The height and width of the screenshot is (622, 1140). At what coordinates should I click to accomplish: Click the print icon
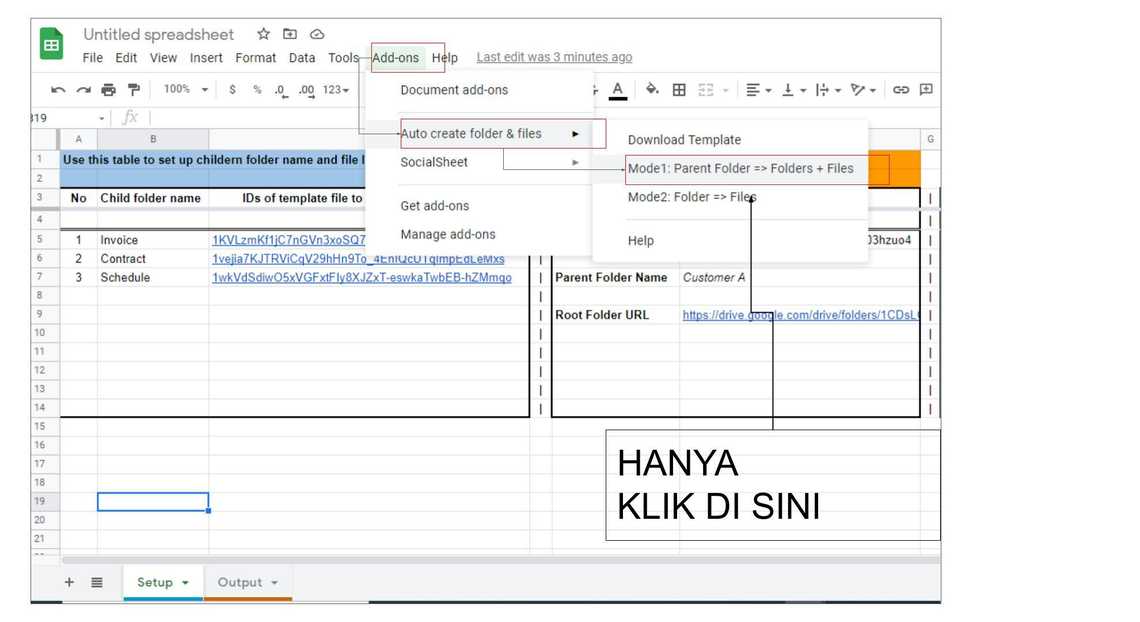pos(108,90)
